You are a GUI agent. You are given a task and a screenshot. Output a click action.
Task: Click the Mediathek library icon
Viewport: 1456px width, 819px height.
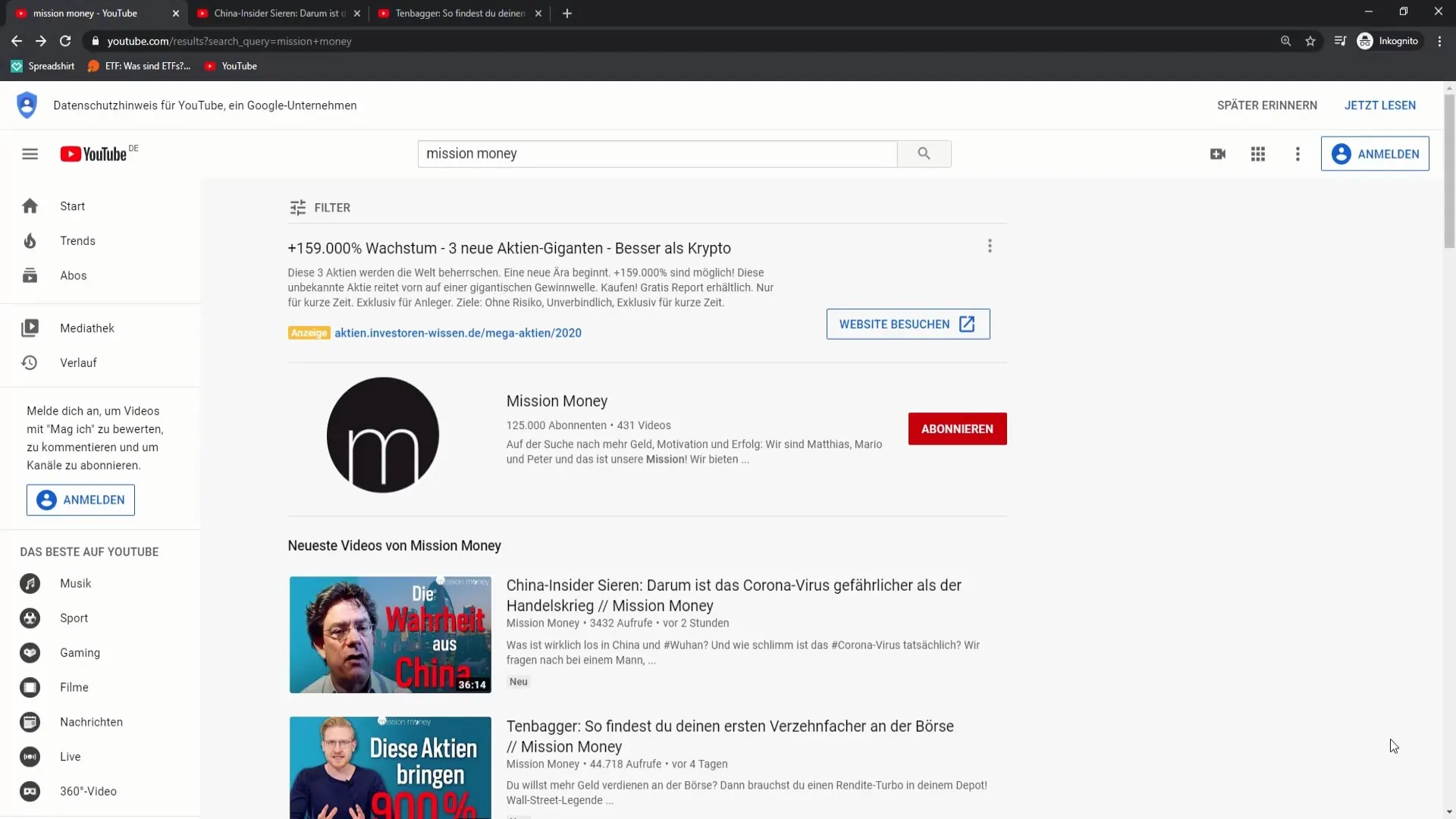tap(30, 328)
